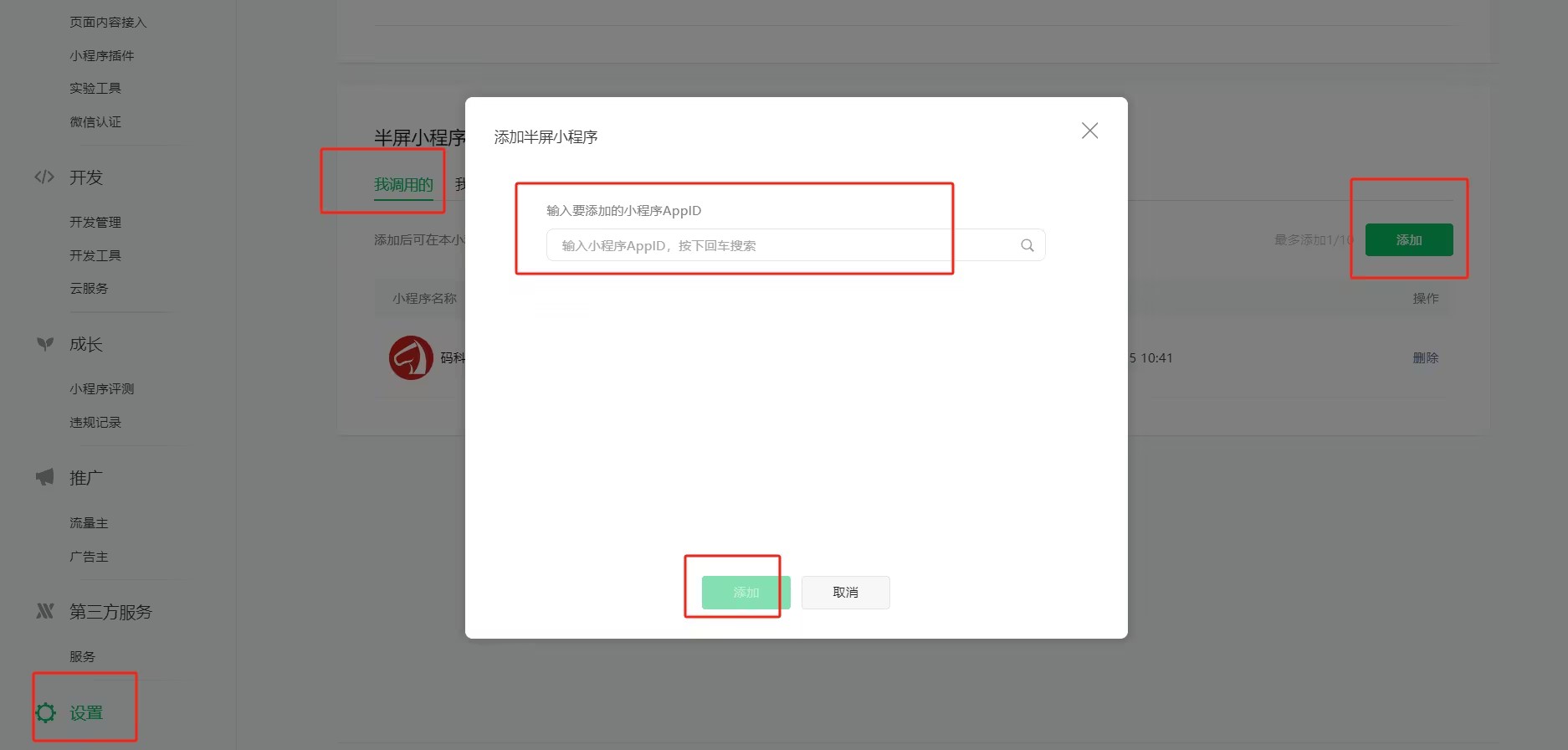Click the 开发 code brackets icon
The image size is (1568, 750).
44,177
